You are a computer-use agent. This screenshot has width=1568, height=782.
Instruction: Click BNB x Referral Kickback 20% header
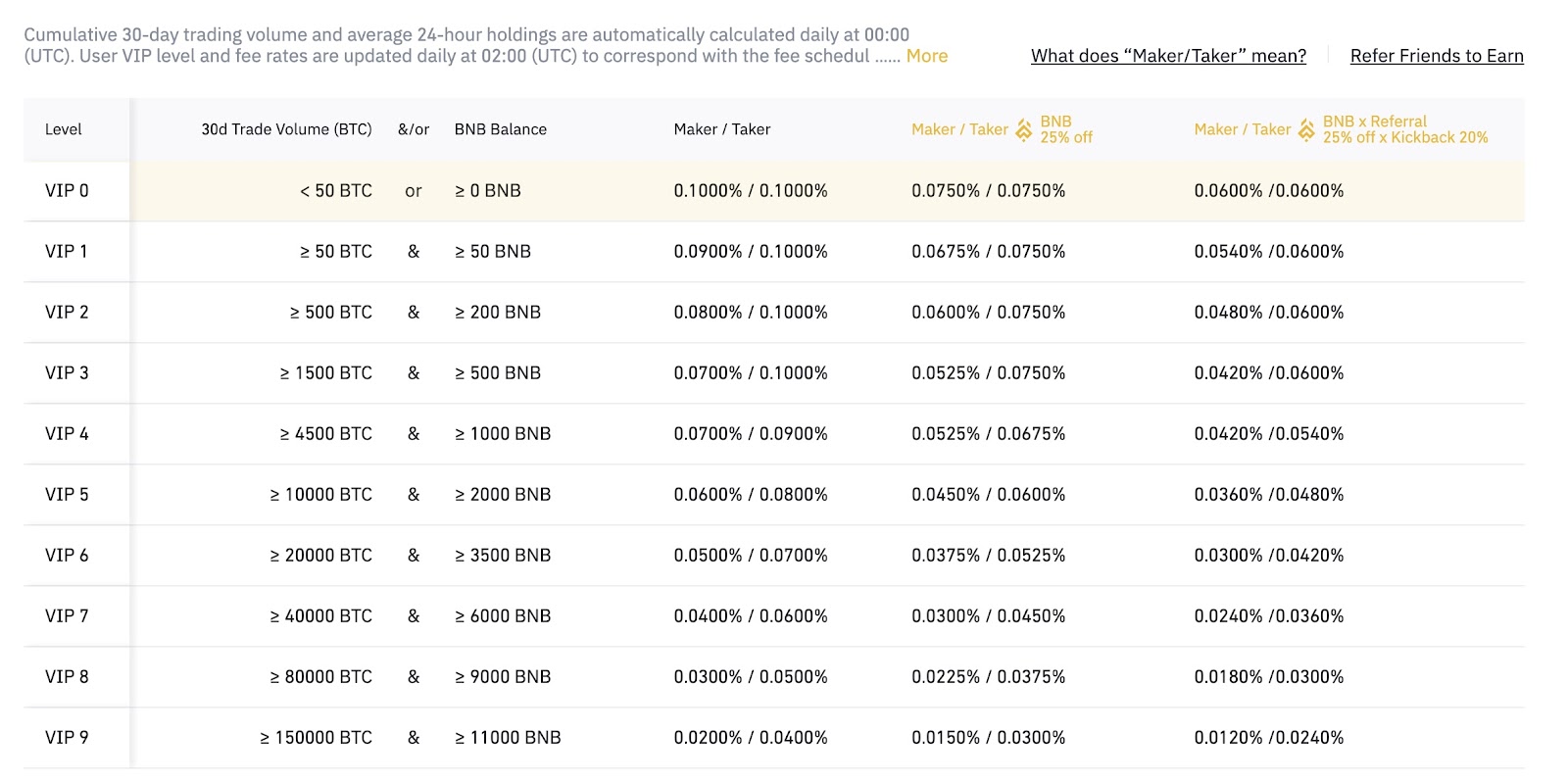(x=1405, y=129)
